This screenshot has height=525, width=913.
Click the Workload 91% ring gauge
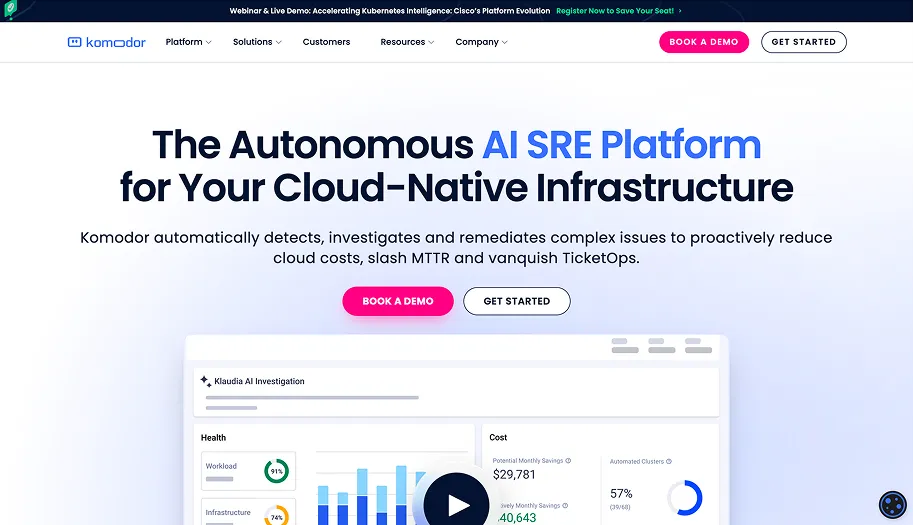277,471
